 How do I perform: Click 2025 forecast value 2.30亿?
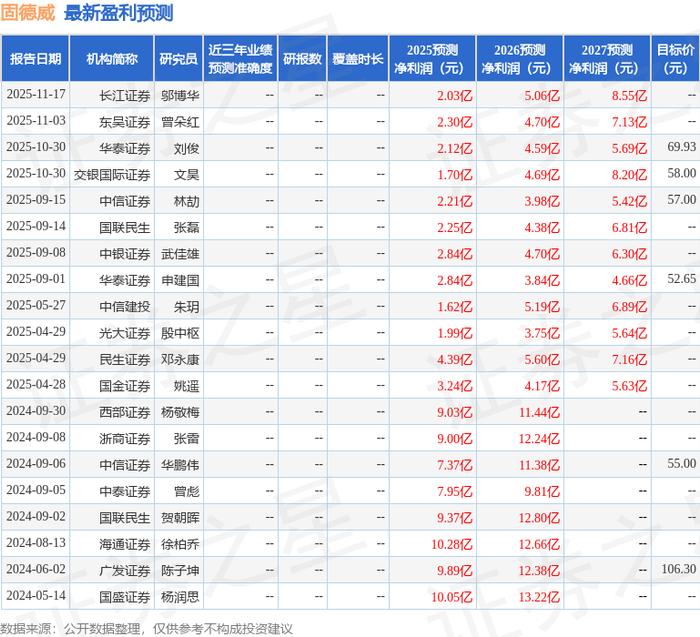tap(454, 122)
